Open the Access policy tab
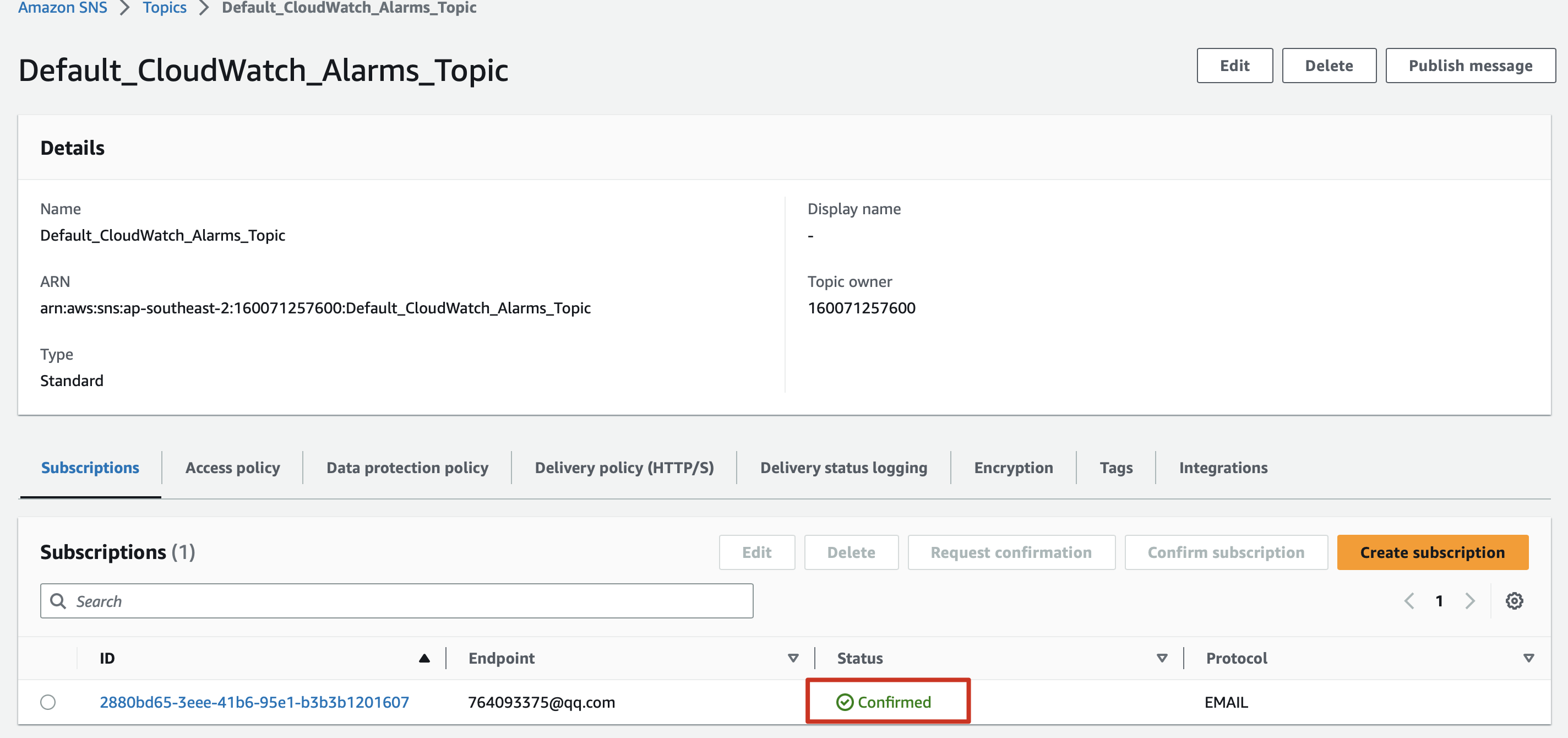 pyautogui.click(x=232, y=468)
